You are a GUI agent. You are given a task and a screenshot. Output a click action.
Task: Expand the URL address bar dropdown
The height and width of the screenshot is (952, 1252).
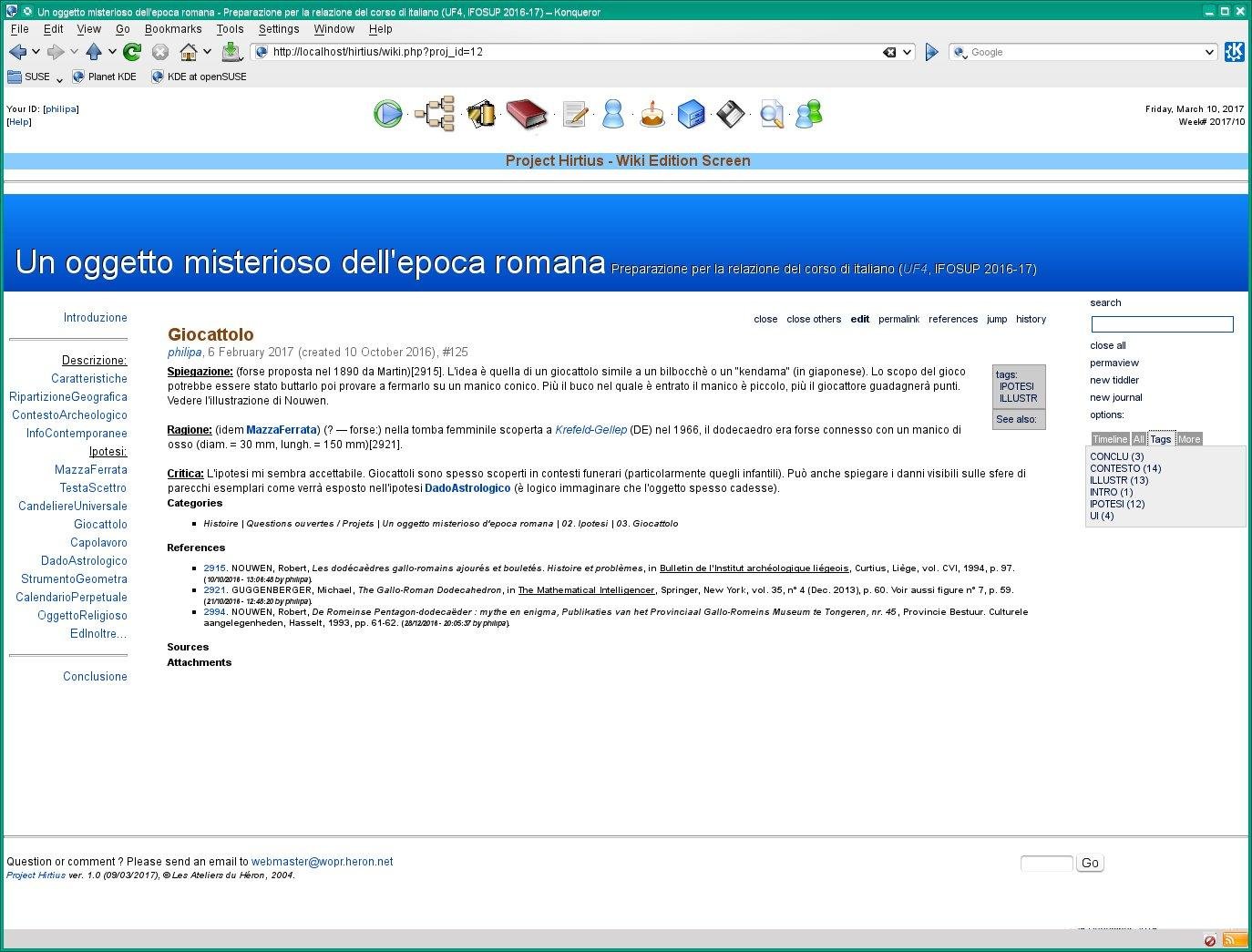coord(905,52)
